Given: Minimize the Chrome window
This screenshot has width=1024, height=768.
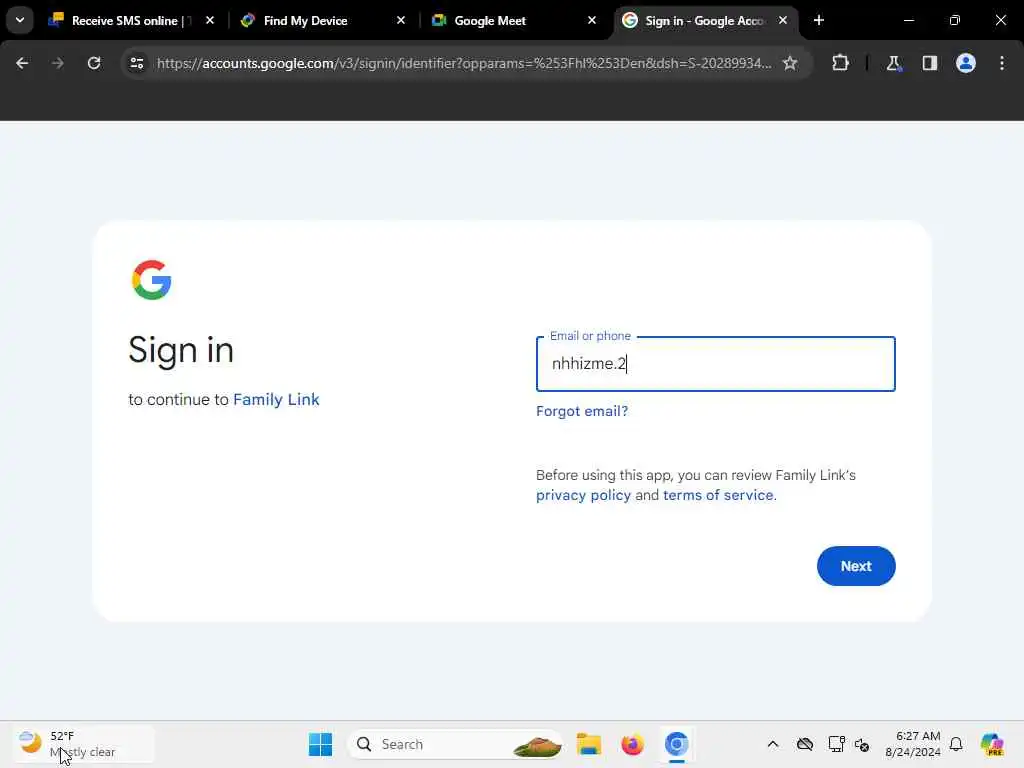Looking at the screenshot, I should tap(908, 20).
